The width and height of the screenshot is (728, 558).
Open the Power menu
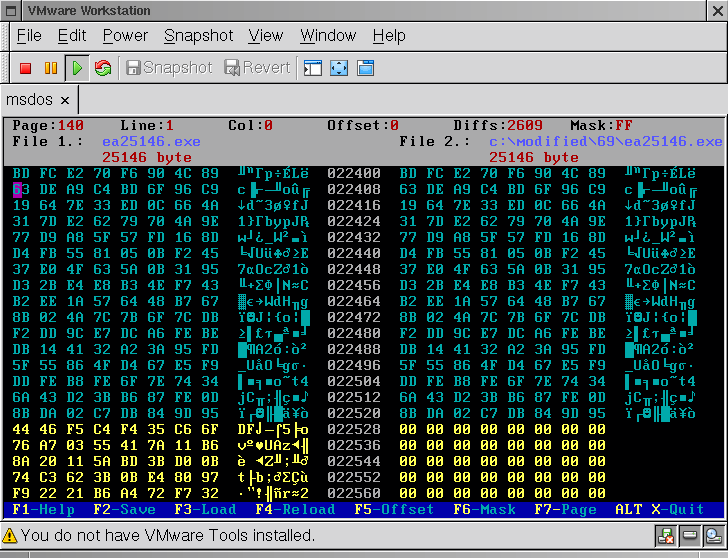[x=125, y=36]
